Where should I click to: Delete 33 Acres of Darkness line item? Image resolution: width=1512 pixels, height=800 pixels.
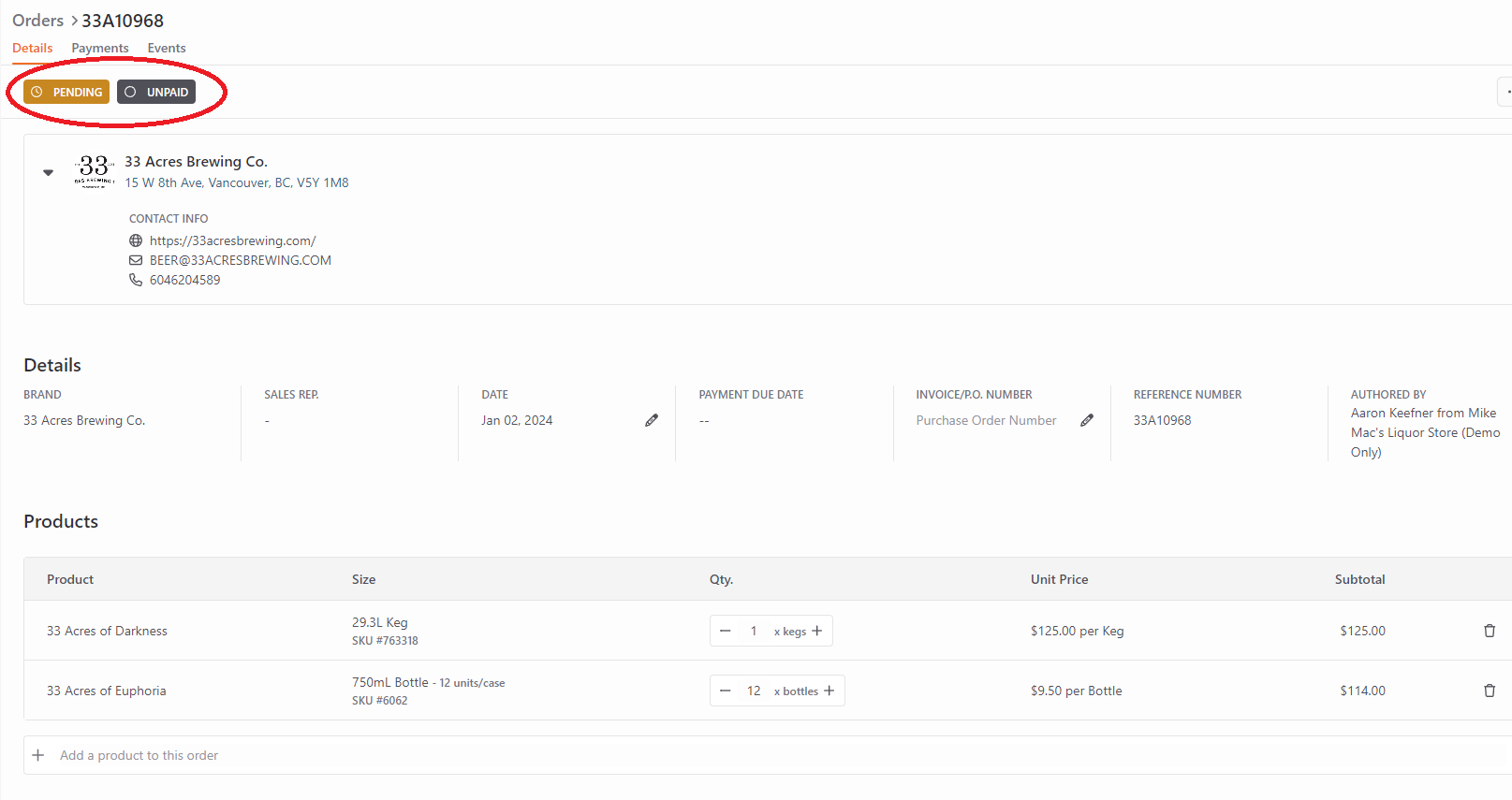click(x=1490, y=631)
